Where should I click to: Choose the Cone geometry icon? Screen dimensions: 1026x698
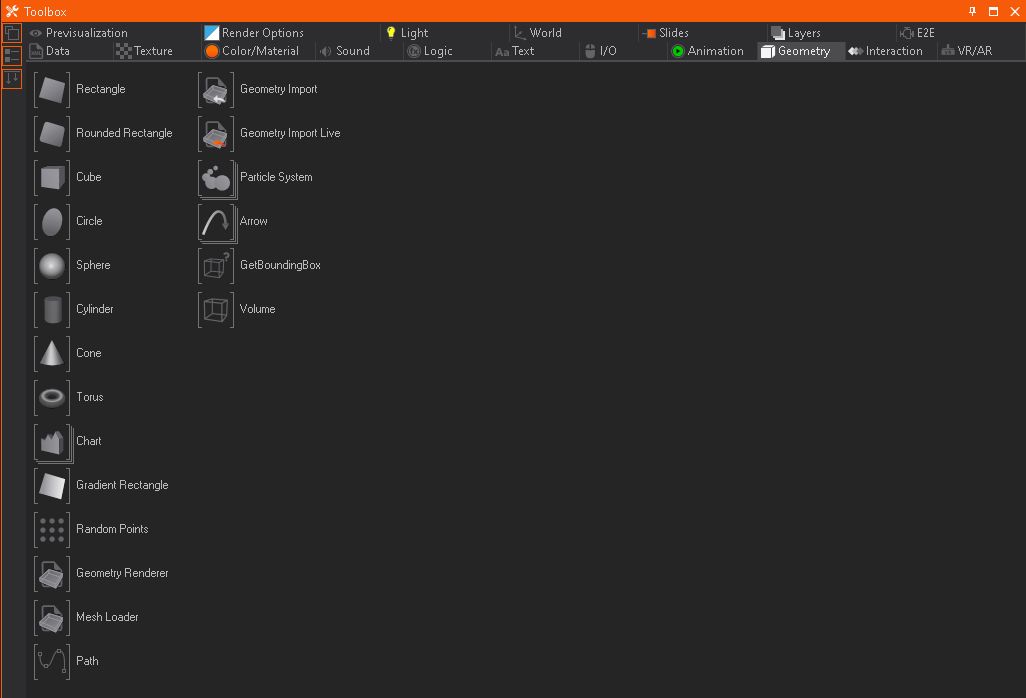52,353
